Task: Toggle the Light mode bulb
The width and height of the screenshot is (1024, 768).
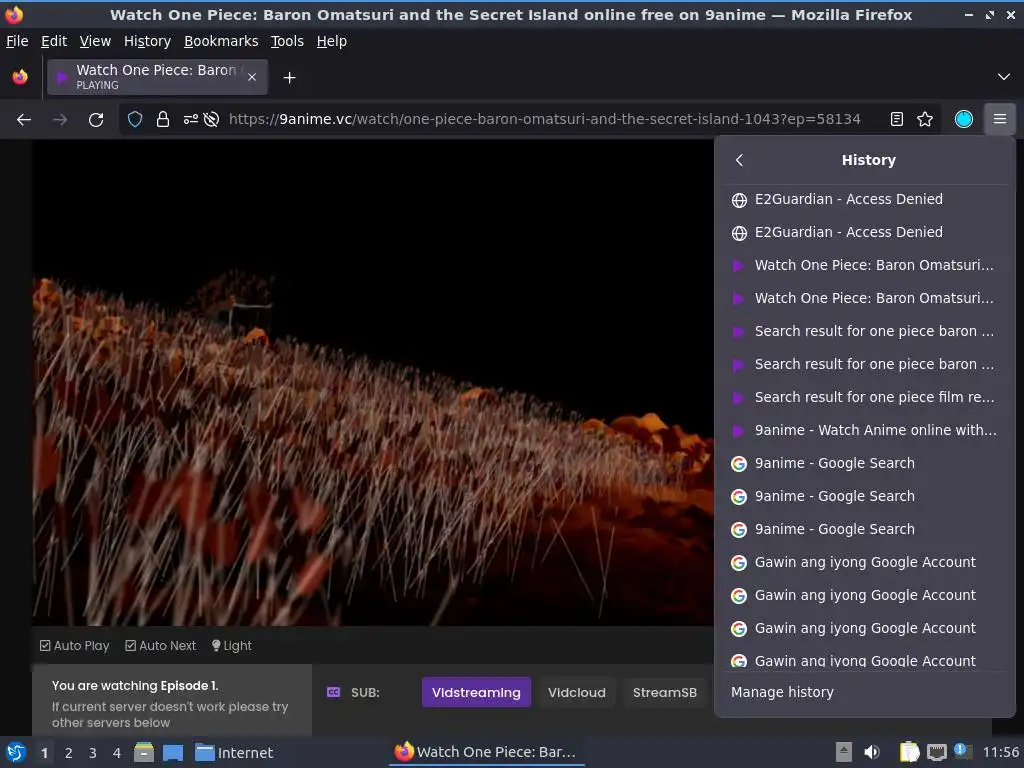Action: pyautogui.click(x=232, y=646)
